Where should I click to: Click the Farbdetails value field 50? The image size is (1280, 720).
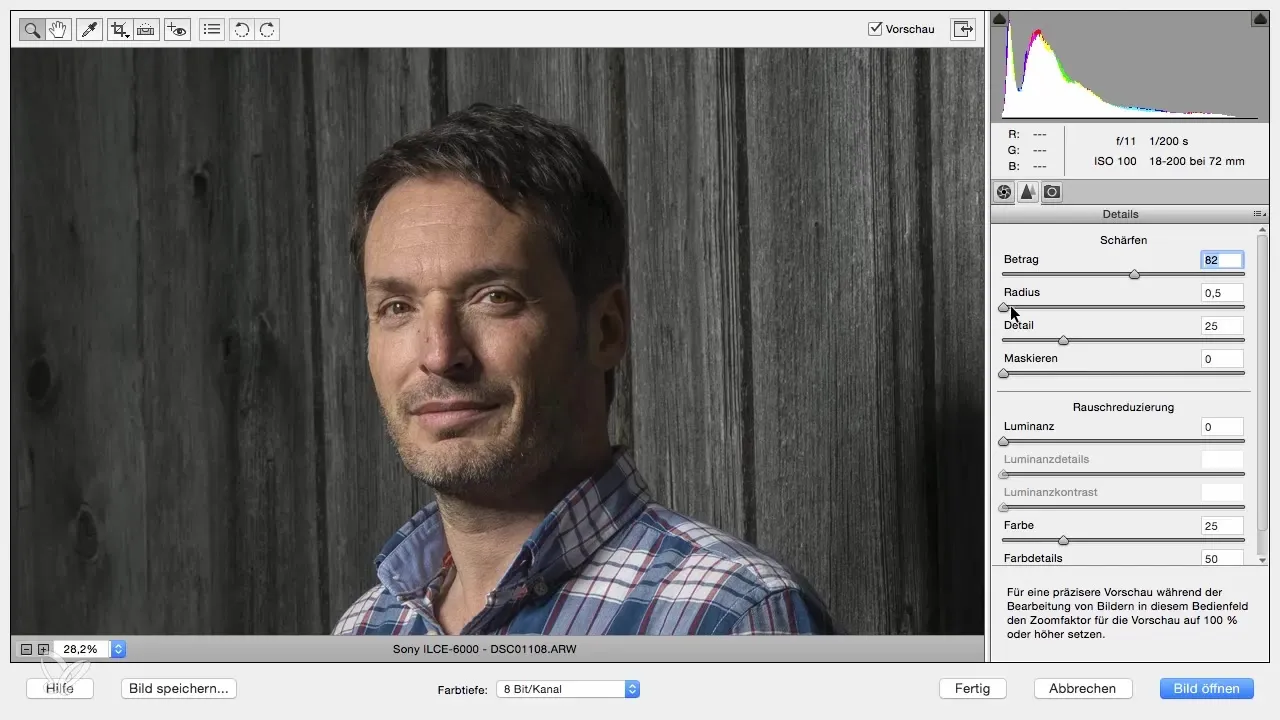[1222, 558]
